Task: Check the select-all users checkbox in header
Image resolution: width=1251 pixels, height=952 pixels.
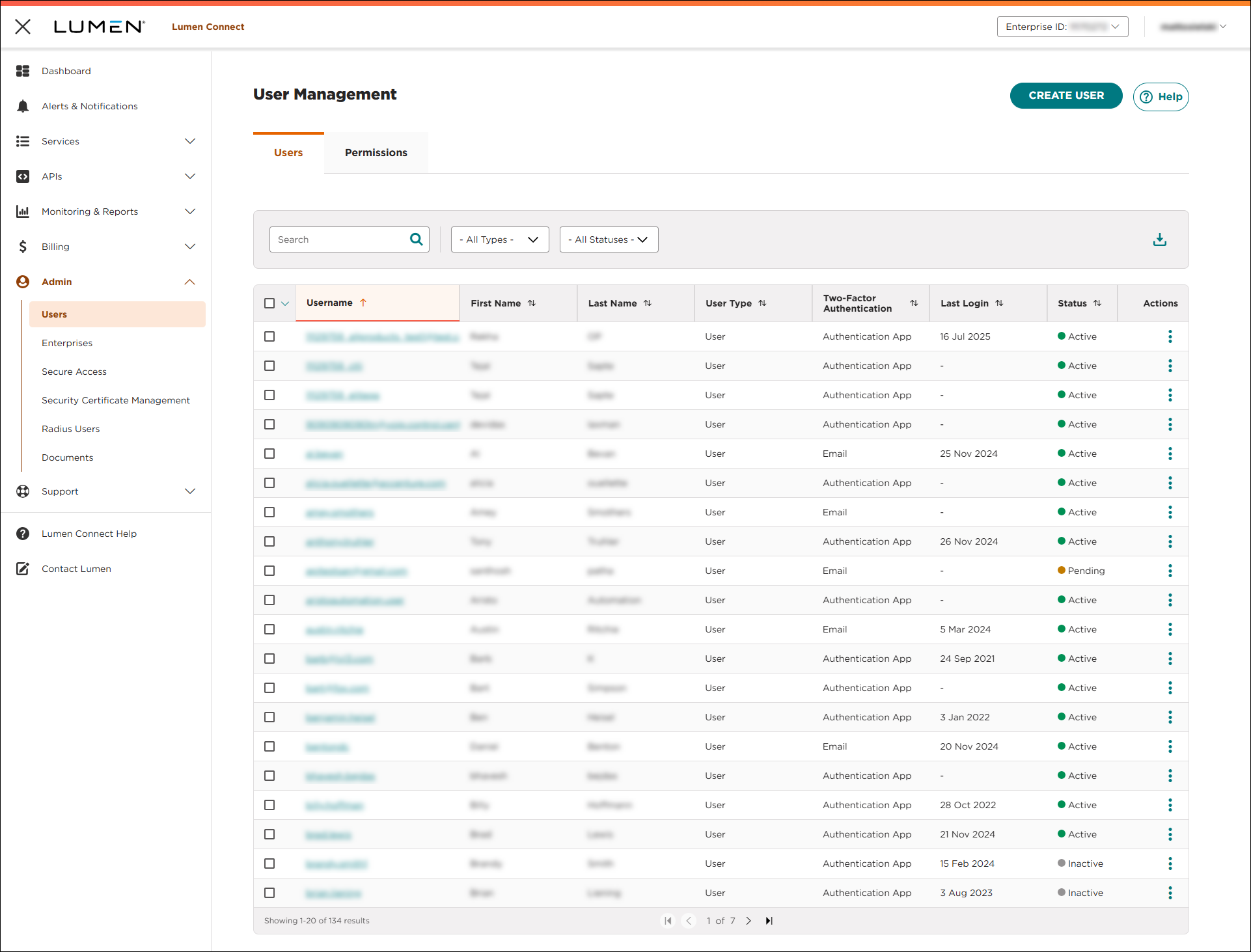Action: 269,303
